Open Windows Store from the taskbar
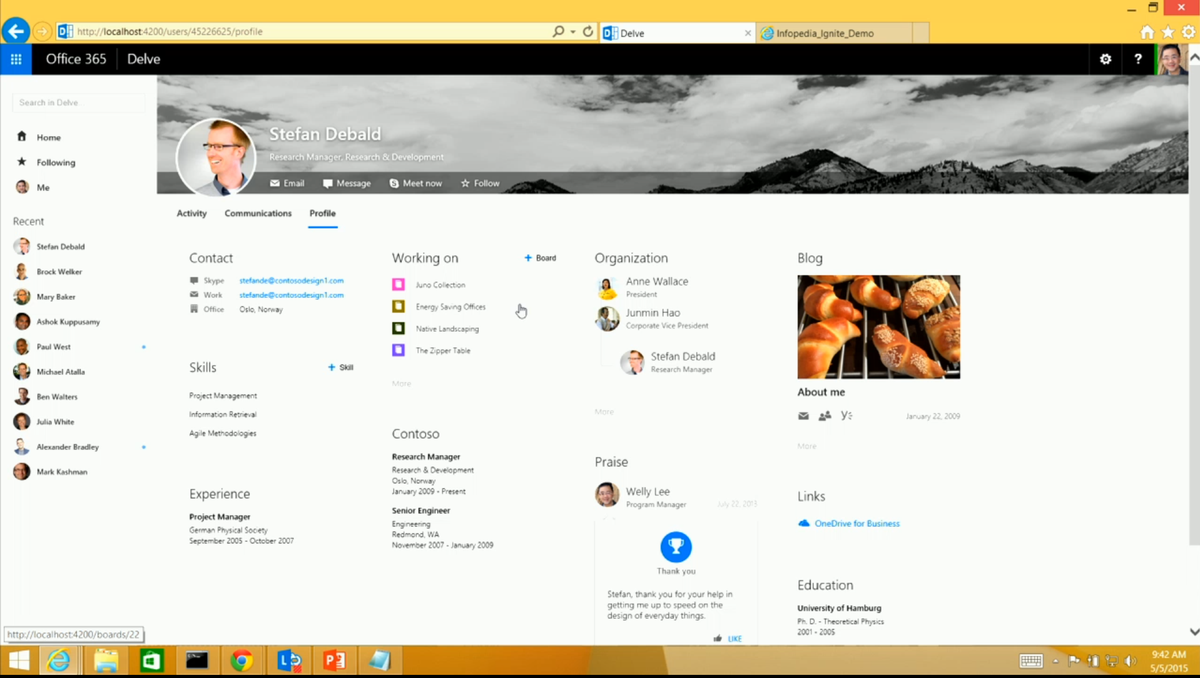The height and width of the screenshot is (678, 1200). pyautogui.click(x=152, y=660)
